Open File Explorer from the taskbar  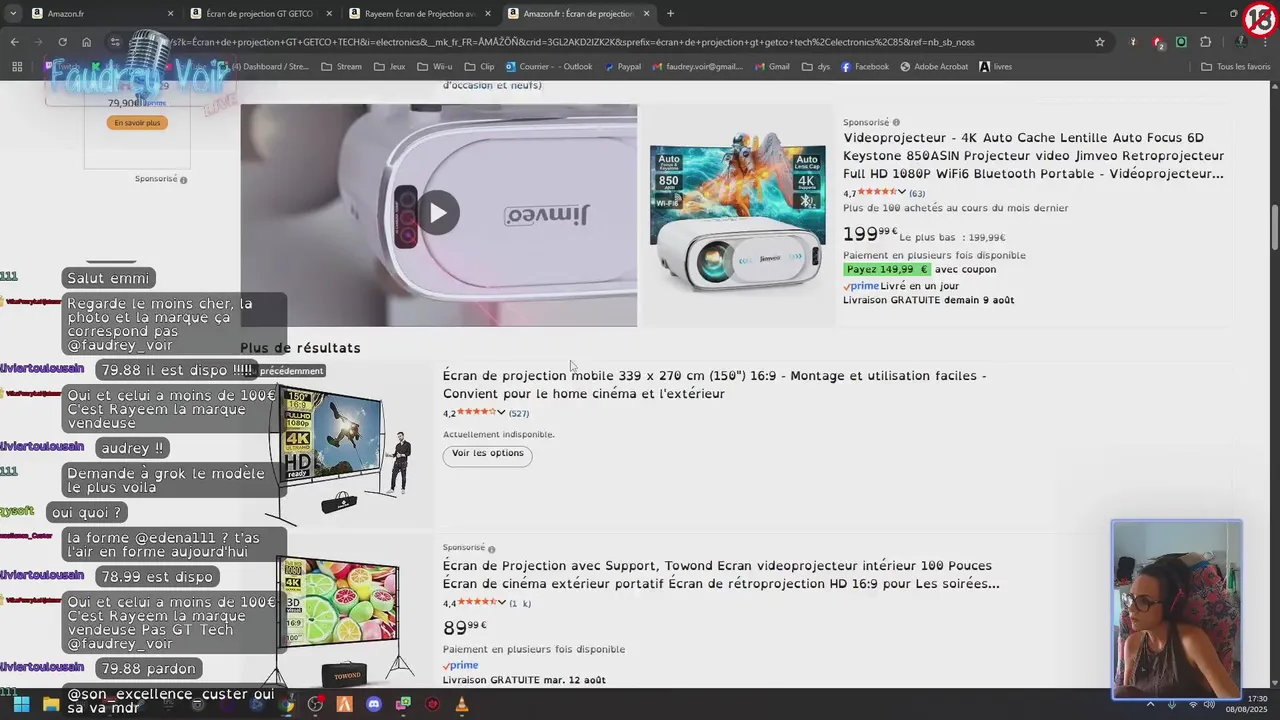click(50, 704)
